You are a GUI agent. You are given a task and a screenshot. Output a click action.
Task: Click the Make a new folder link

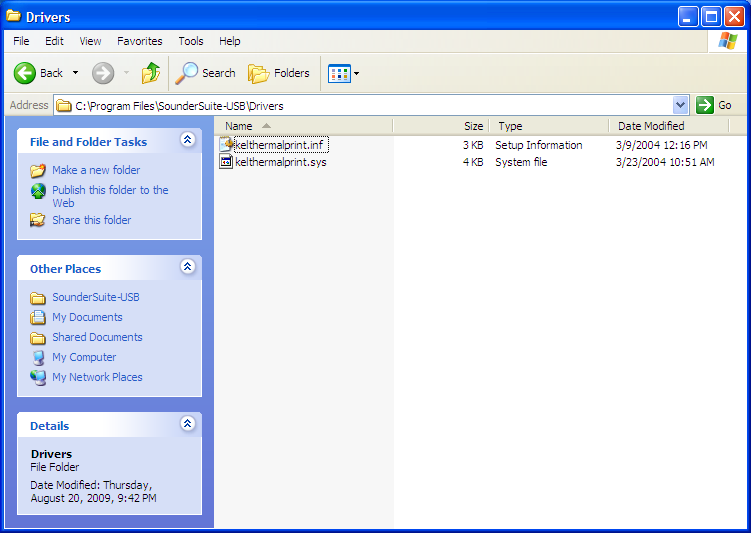(x=96, y=170)
